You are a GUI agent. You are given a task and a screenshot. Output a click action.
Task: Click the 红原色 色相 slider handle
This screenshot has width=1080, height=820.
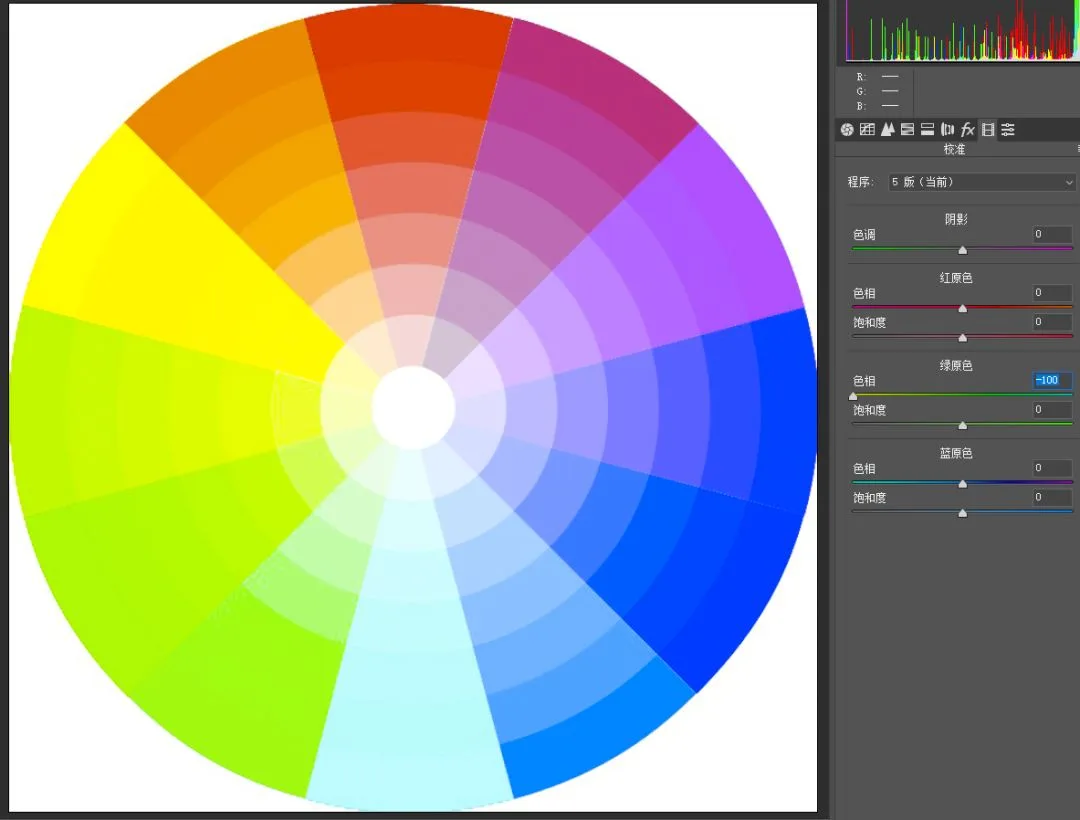tap(963, 308)
